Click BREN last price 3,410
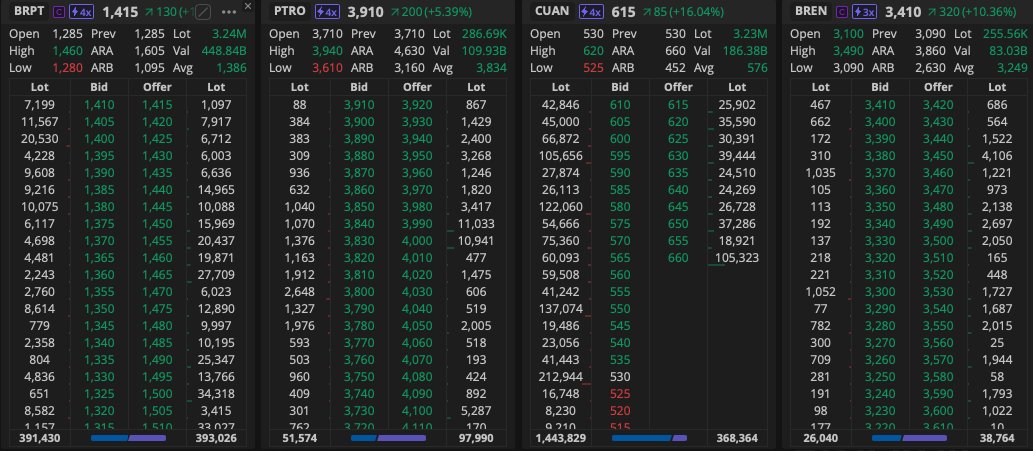Screen dimensions: 1033x451 (x=903, y=12)
